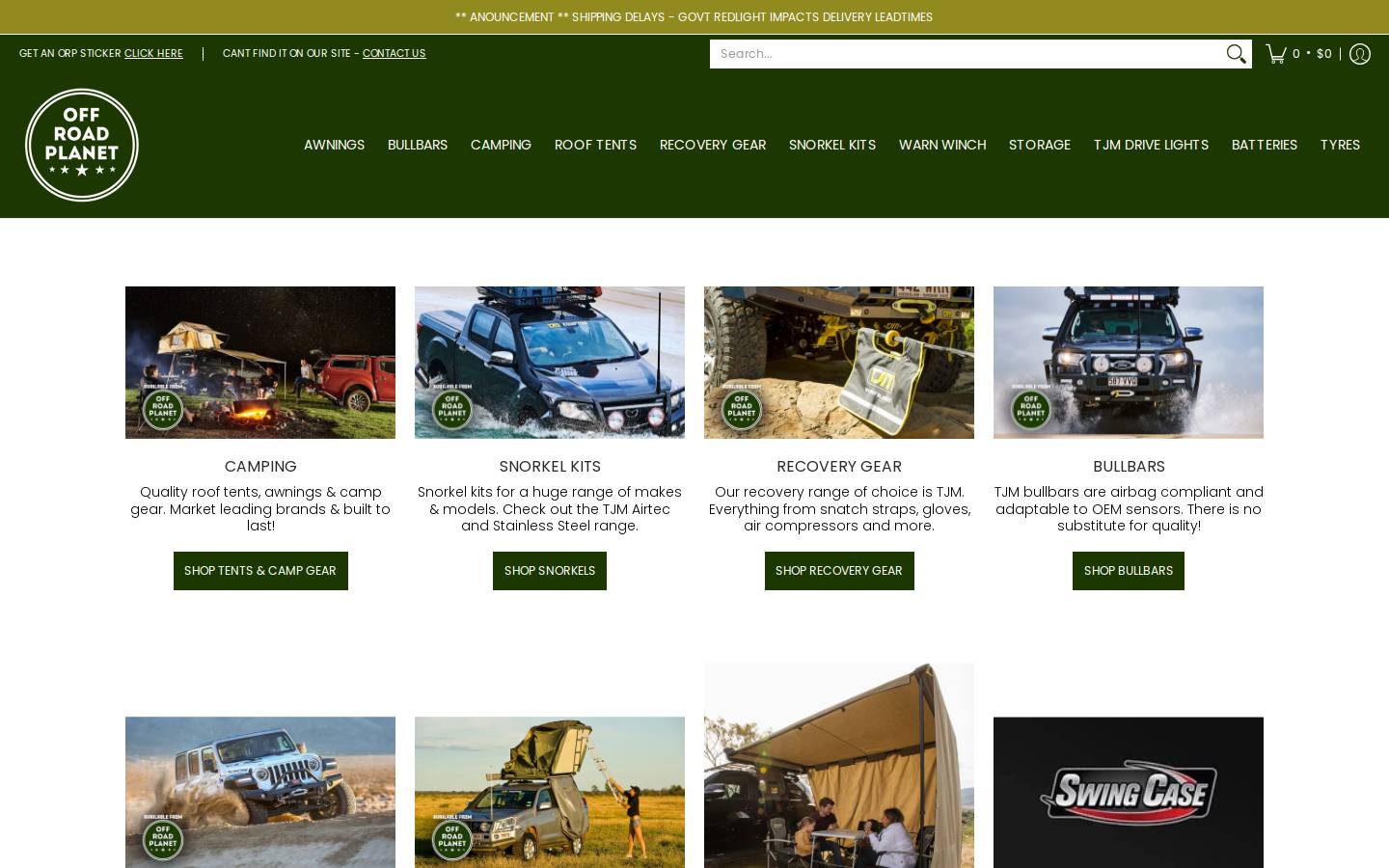The image size is (1389, 868).
Task: Open the white Jeep drifting photo
Action: pos(260,792)
